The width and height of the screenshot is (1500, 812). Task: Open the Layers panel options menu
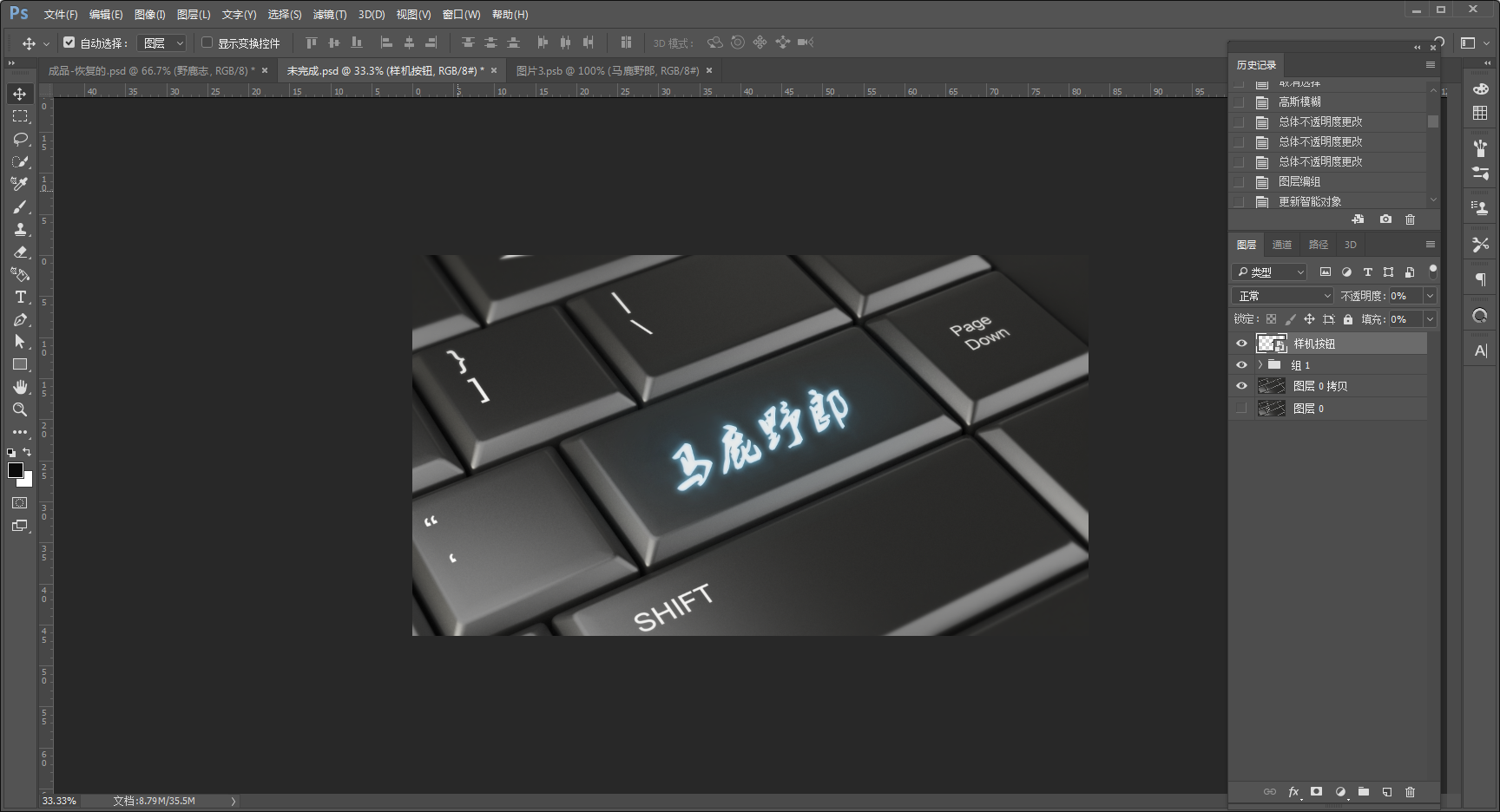(x=1431, y=245)
